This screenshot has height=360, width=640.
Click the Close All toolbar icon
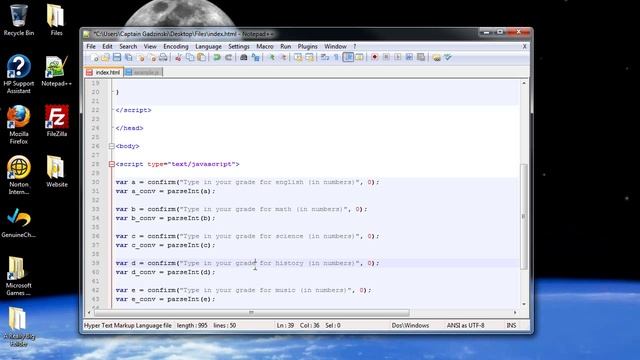click(152, 58)
